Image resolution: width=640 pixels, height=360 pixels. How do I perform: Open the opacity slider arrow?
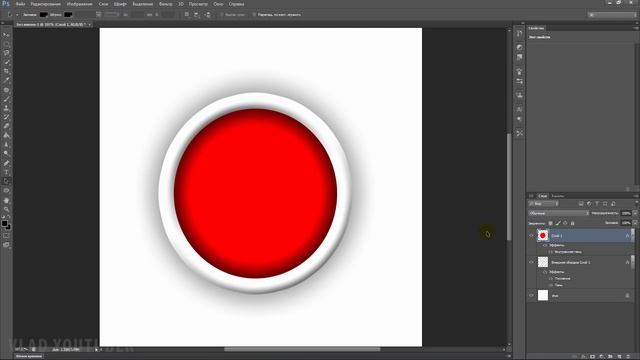[x=635, y=213]
